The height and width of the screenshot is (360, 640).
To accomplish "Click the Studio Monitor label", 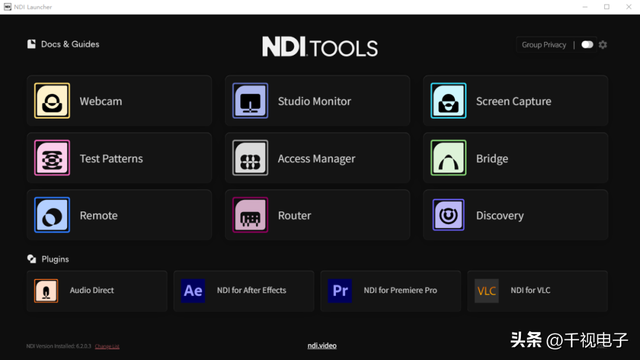I will pyautogui.click(x=314, y=101).
